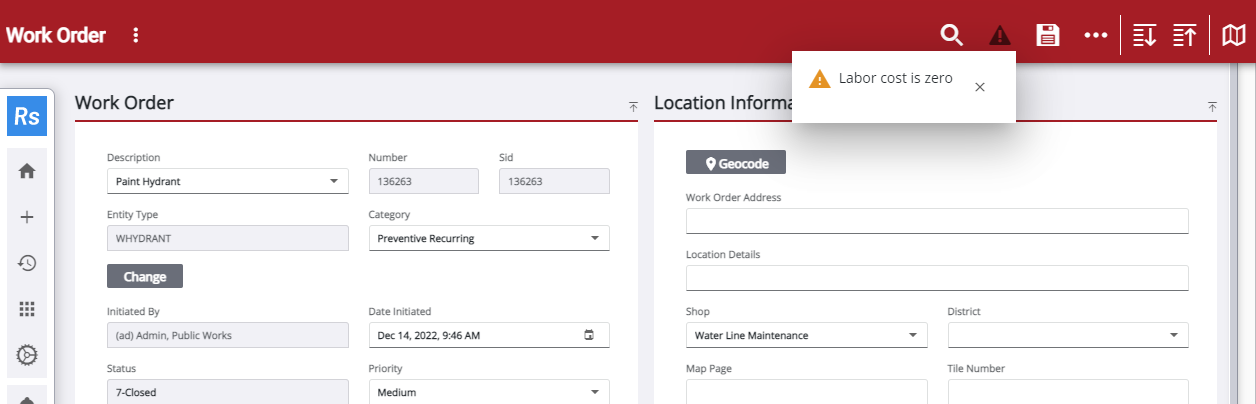
Task: Save the work order with disk icon
Action: [1047, 36]
